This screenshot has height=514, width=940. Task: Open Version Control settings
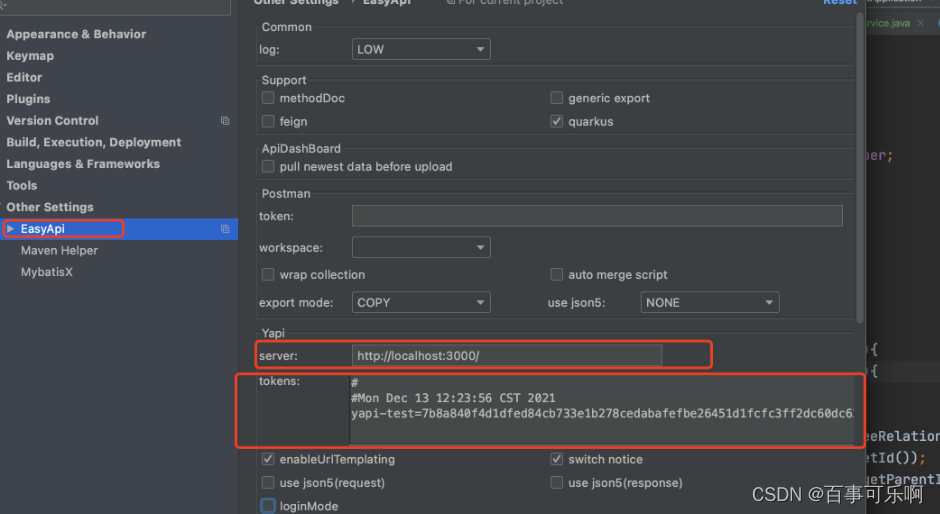(52, 121)
